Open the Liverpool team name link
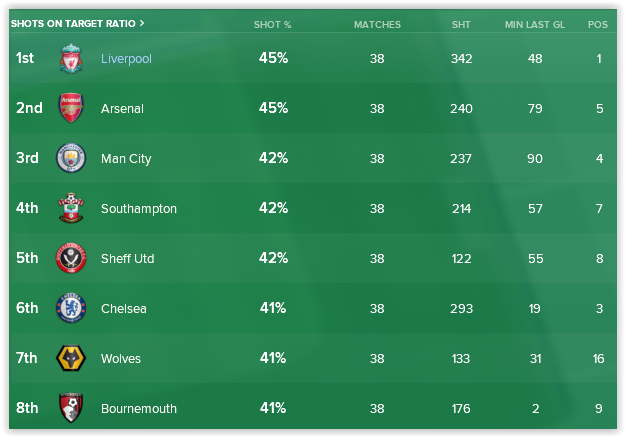The height and width of the screenshot is (437, 625). [x=126, y=59]
